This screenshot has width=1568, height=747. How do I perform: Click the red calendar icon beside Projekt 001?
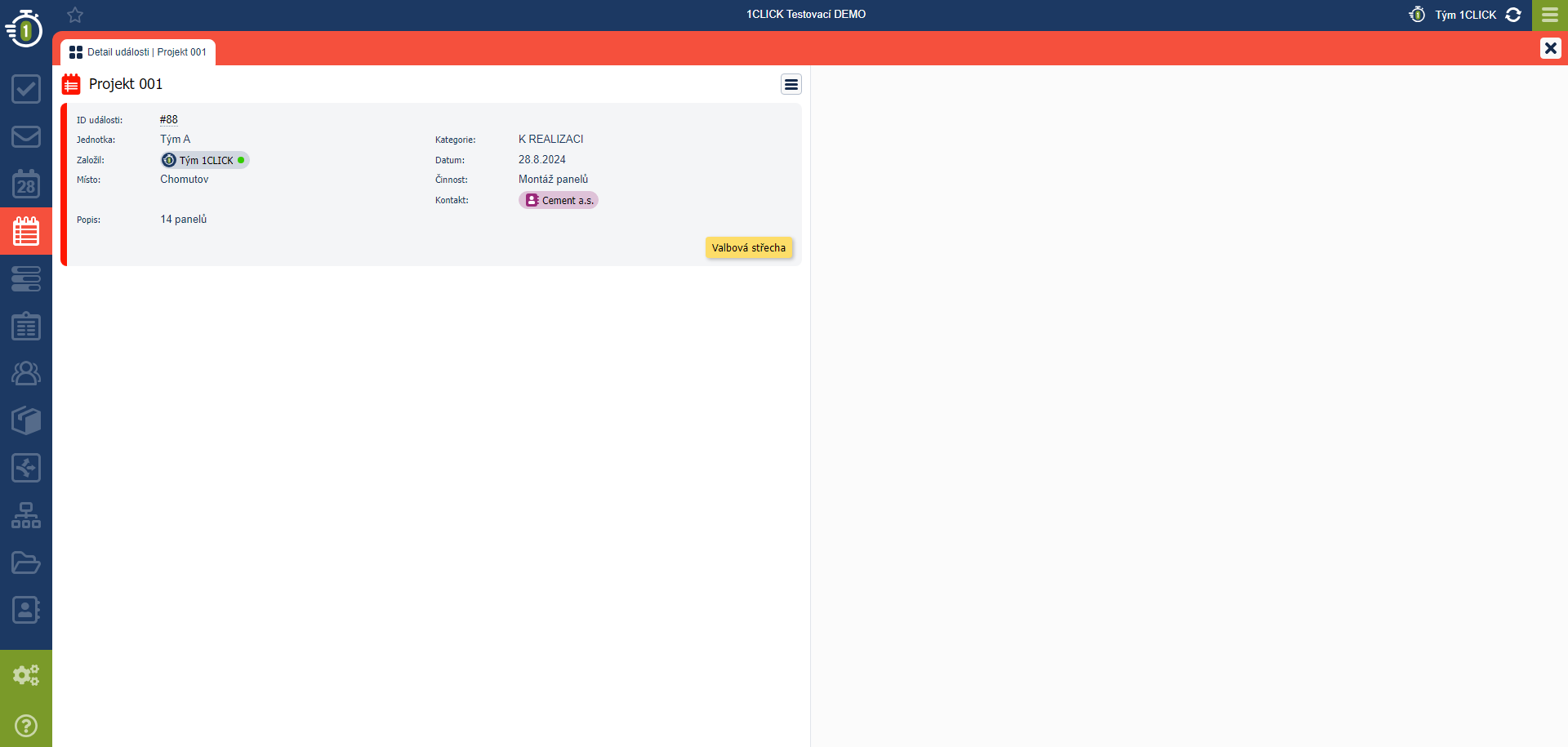[x=72, y=84]
